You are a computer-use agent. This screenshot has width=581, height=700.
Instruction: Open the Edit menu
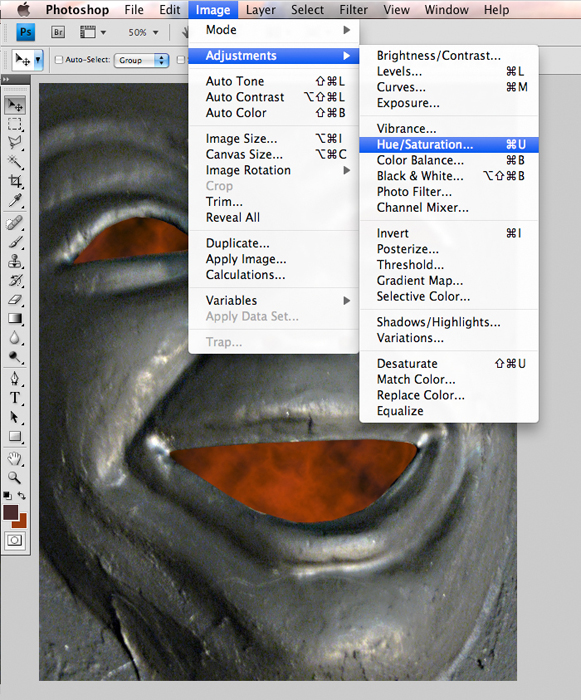(x=170, y=9)
